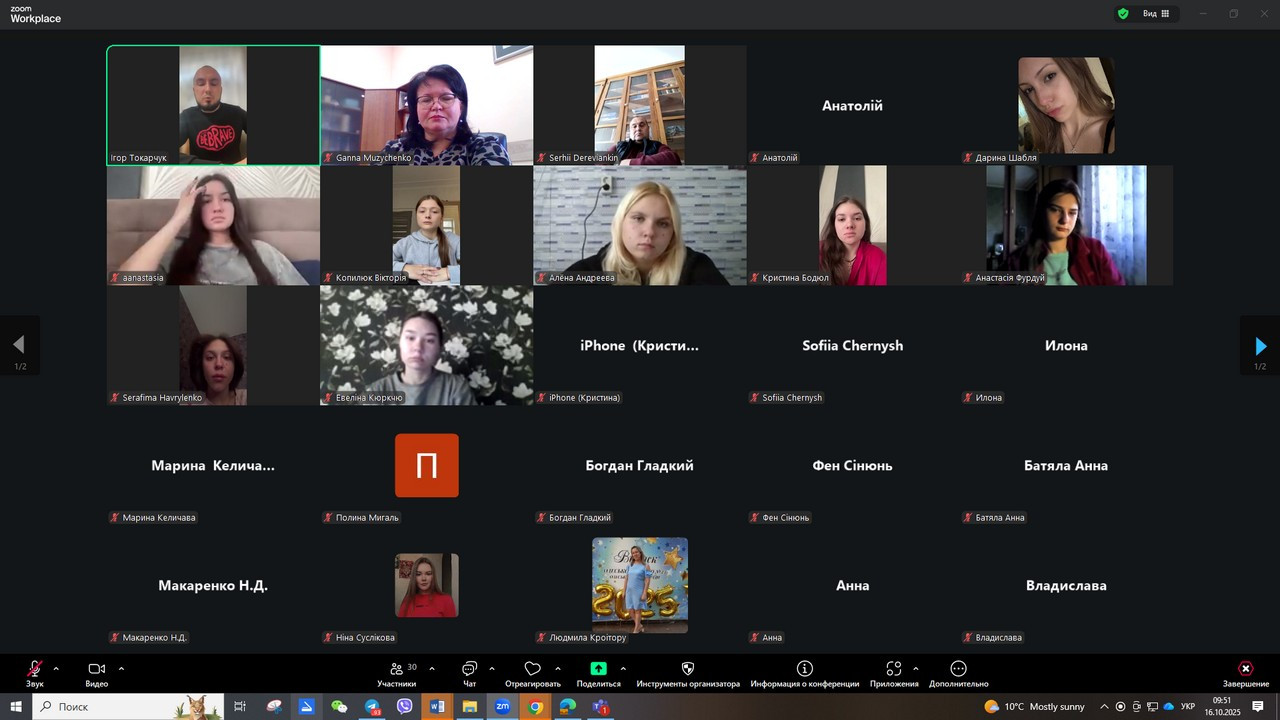Viewport: 1280px width, 720px height.
Task: Open the Участники participants panel
Action: tap(397, 673)
